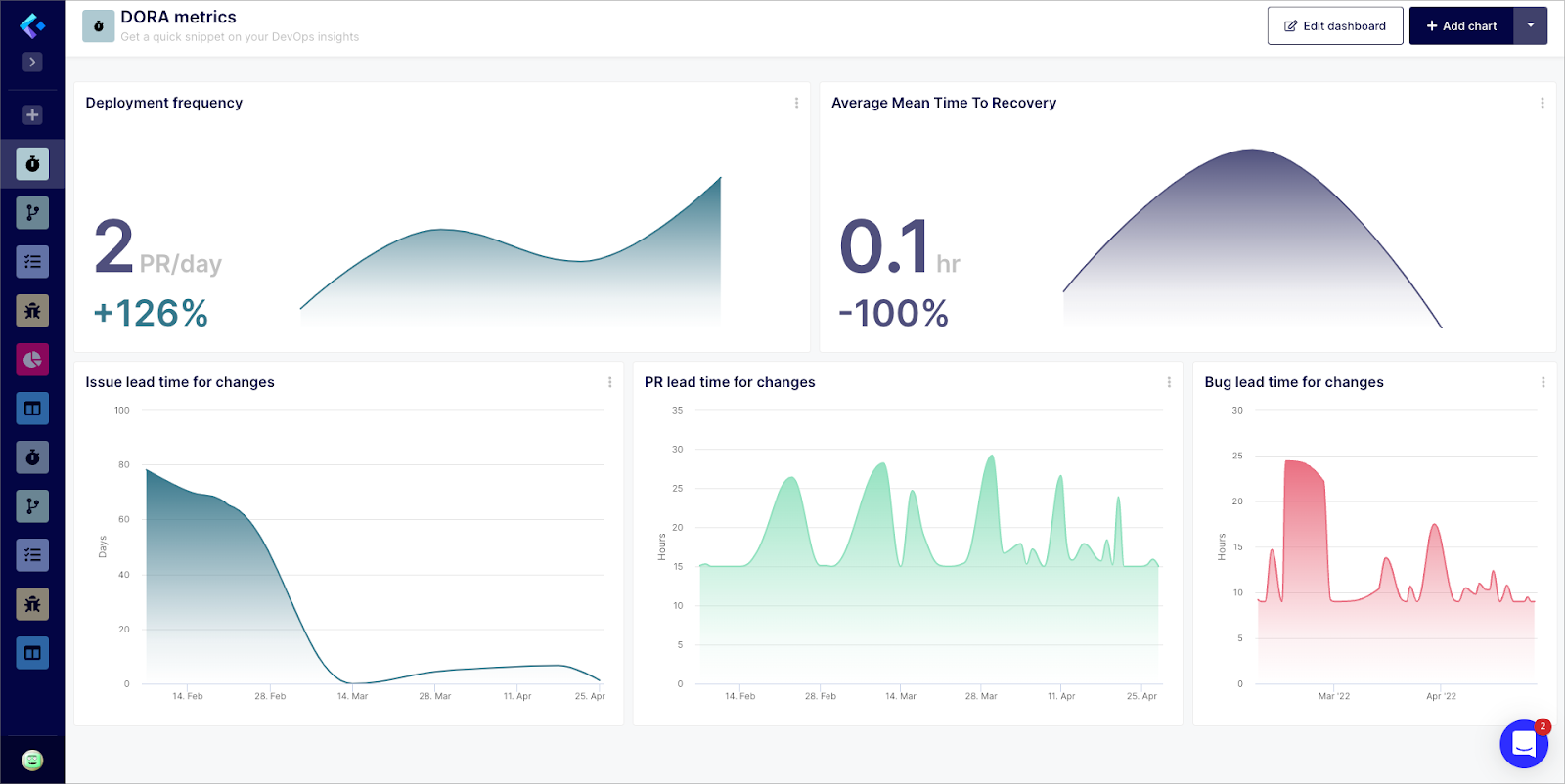Click the app logo in the sidebar
This screenshot has height=784, width=1565.
pyautogui.click(x=32, y=25)
